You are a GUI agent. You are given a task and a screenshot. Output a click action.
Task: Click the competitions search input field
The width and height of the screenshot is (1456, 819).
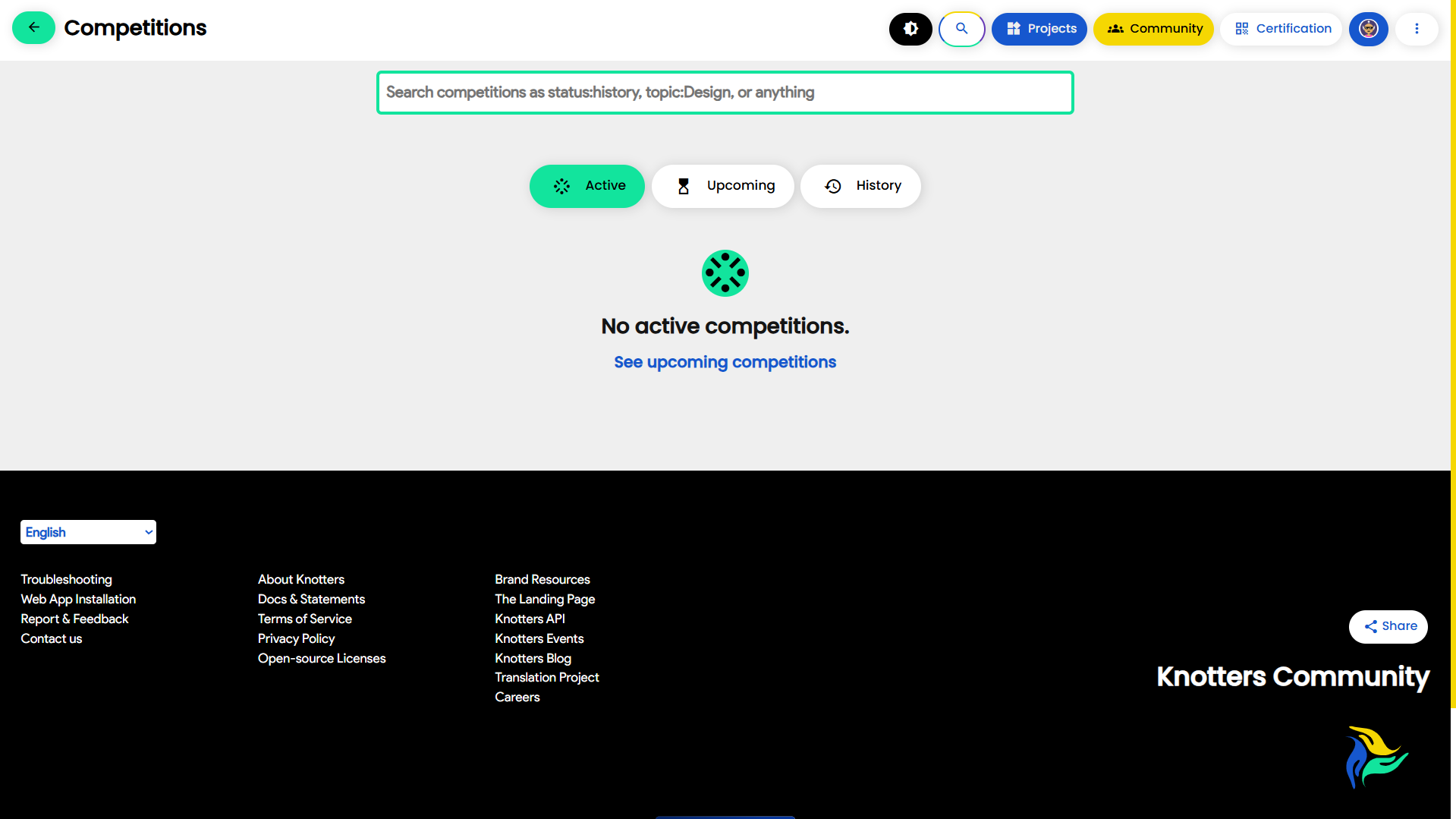[x=724, y=92]
